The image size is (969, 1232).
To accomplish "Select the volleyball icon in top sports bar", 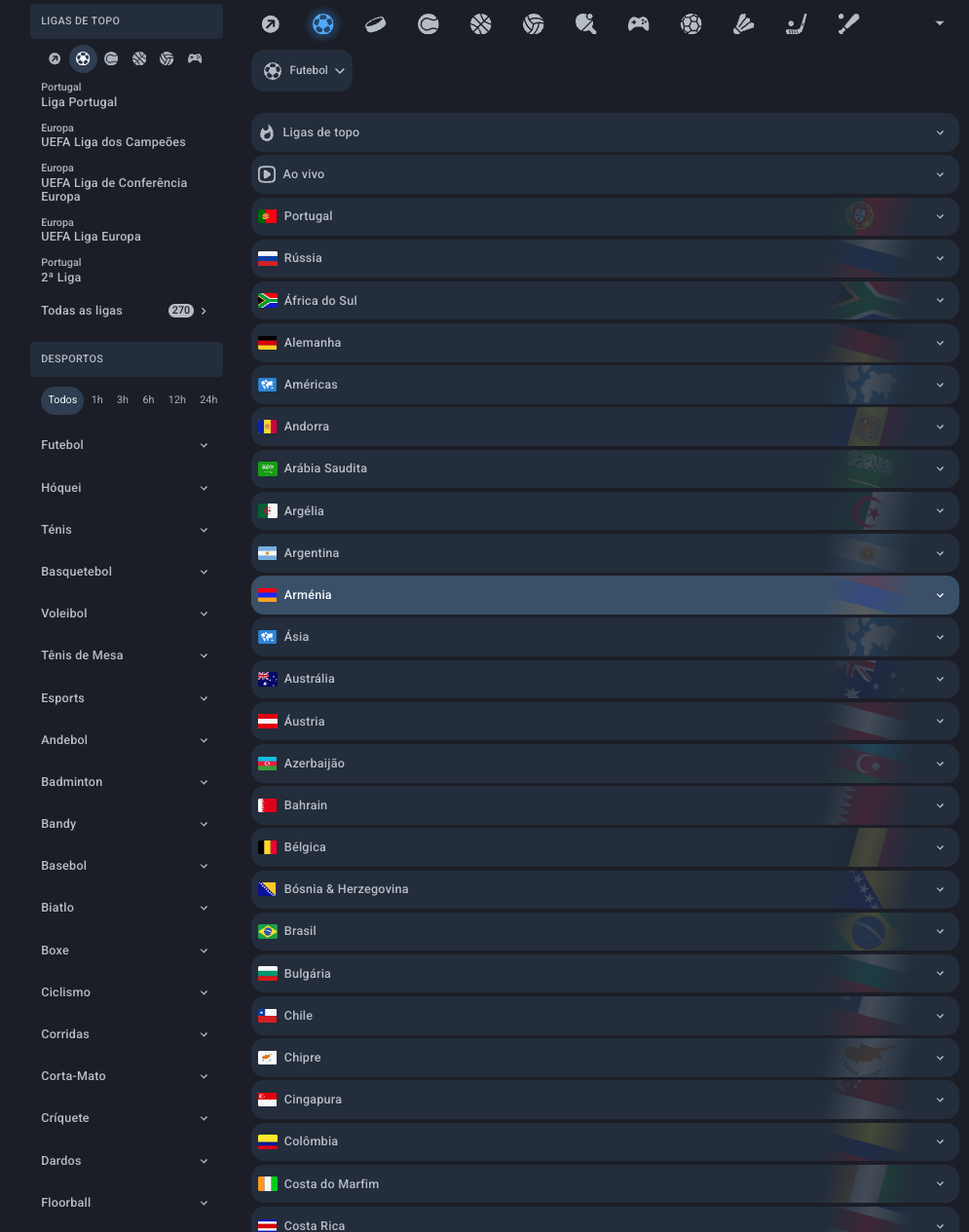I will point(534,24).
